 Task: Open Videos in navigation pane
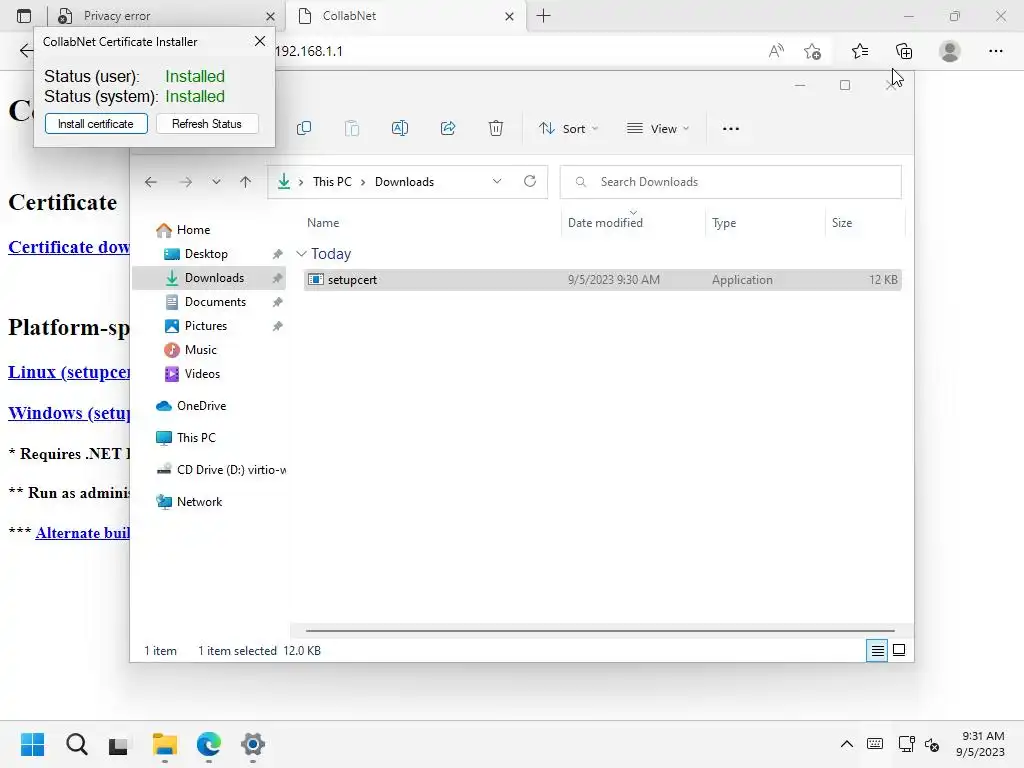(192, 374)
